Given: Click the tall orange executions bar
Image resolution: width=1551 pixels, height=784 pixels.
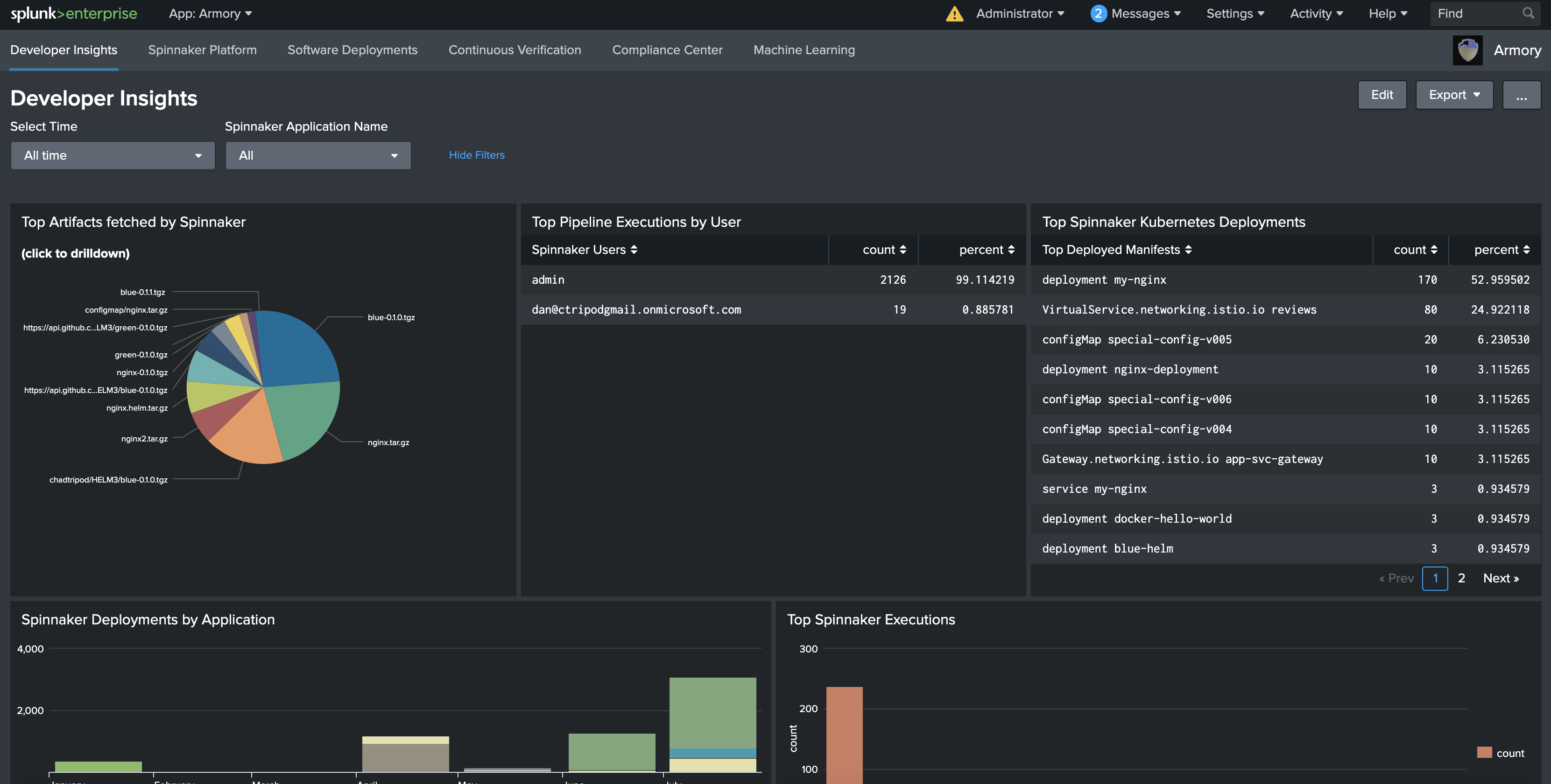Looking at the screenshot, I should pos(844,735).
